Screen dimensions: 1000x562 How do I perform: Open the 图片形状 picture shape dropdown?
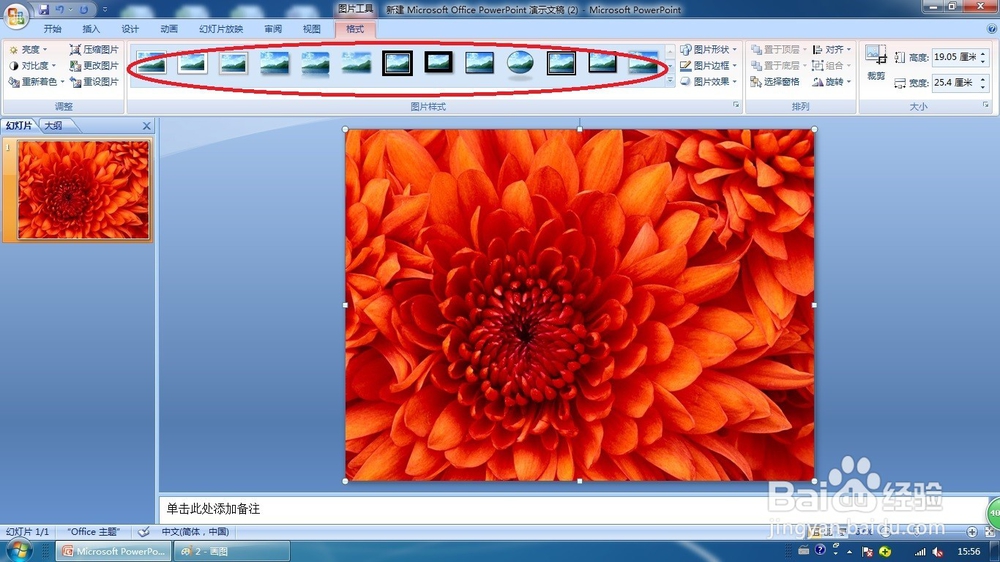tap(709, 49)
